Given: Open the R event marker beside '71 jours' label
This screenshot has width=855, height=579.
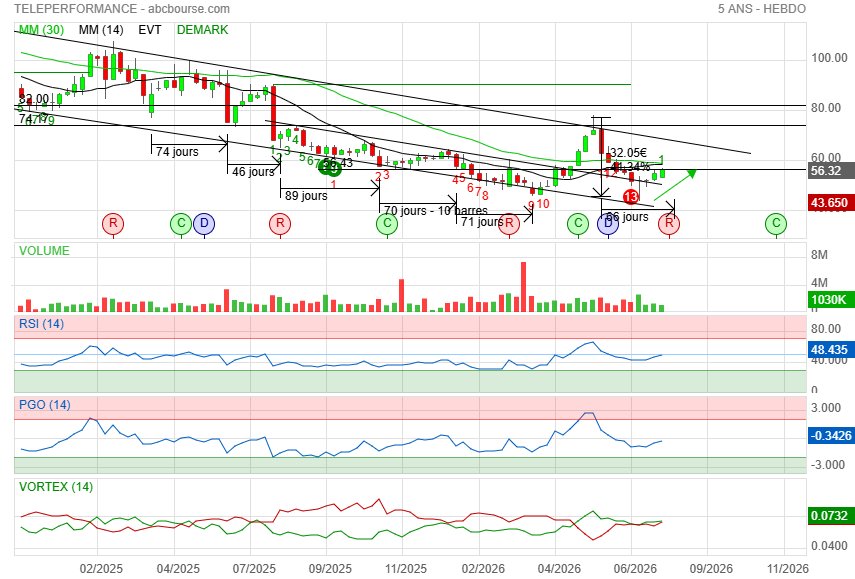Looking at the screenshot, I should pyautogui.click(x=509, y=224).
